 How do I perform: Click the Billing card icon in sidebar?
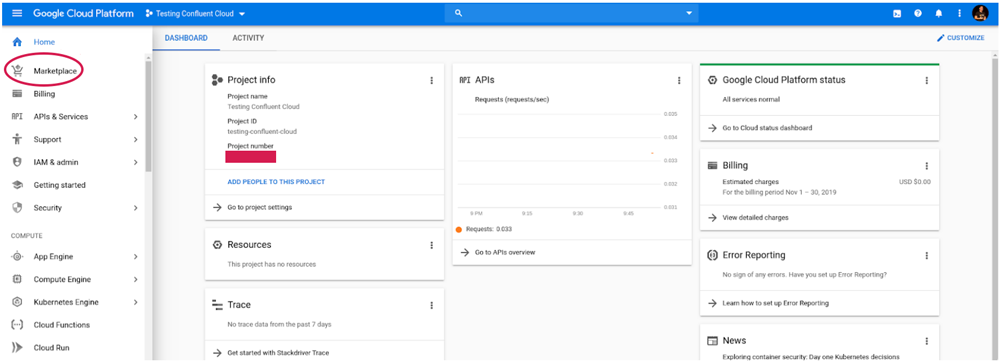(x=17, y=94)
